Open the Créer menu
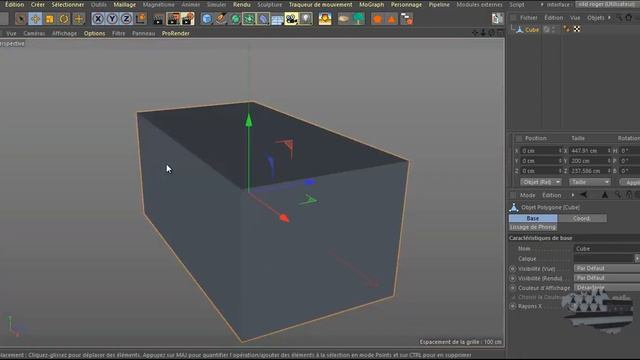 [38, 4]
